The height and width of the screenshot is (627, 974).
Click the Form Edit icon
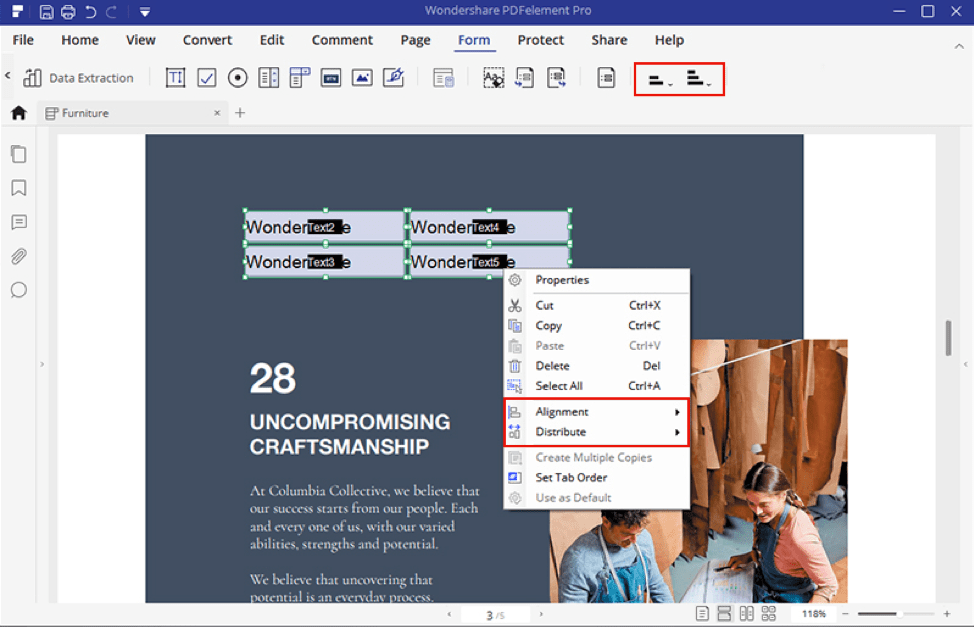444,78
